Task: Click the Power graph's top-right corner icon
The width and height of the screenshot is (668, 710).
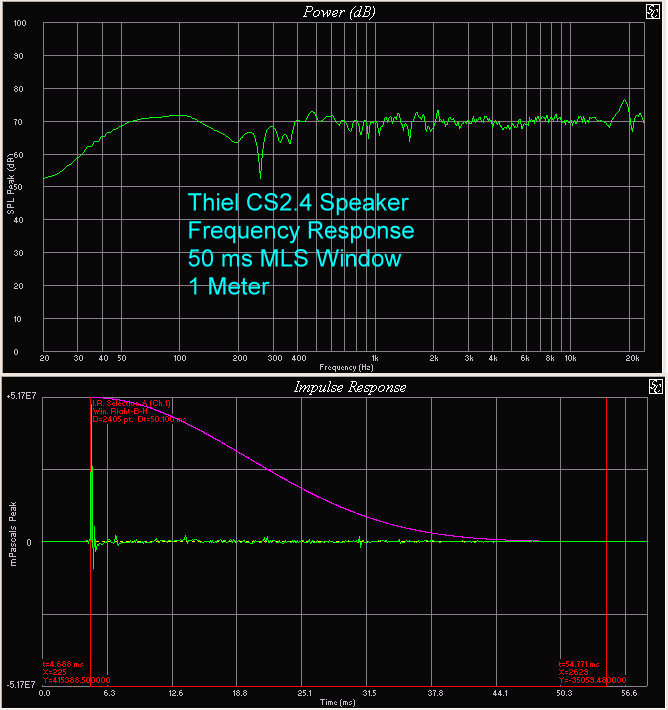Action: (654, 11)
